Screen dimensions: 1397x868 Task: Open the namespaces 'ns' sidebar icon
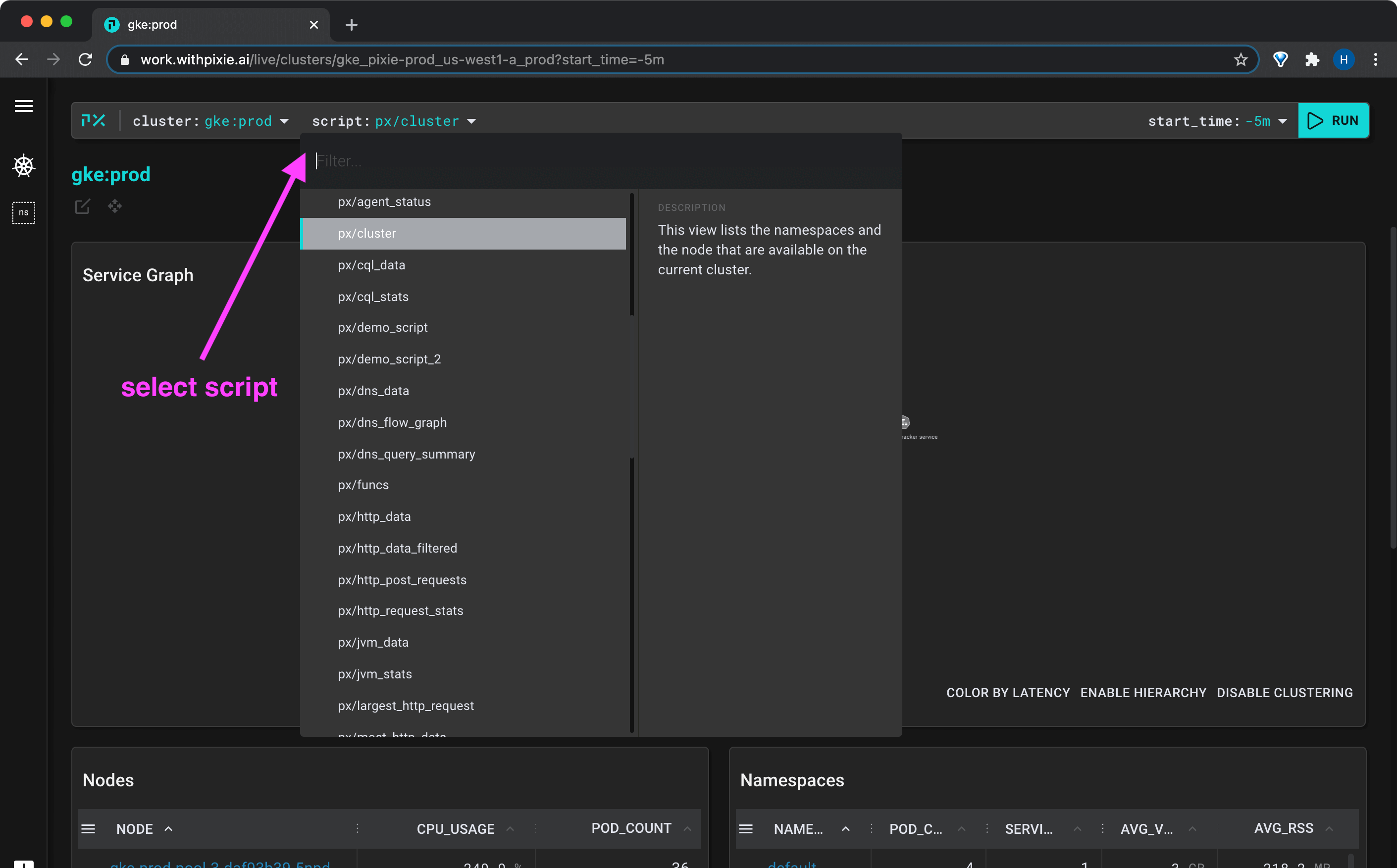24,212
